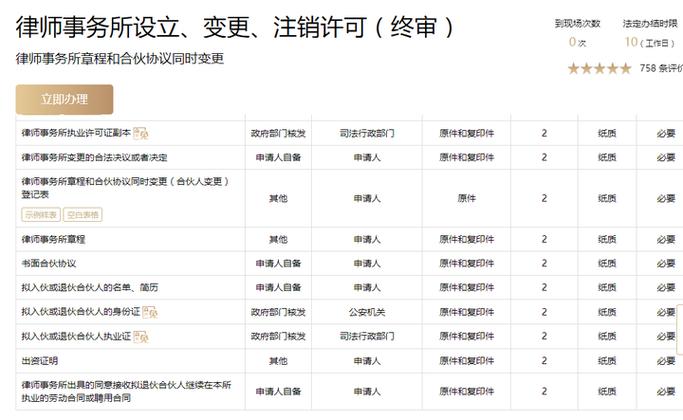Click 原件和复印件 in the 书面合伙协议 row
683x420 pixels.
point(467,263)
